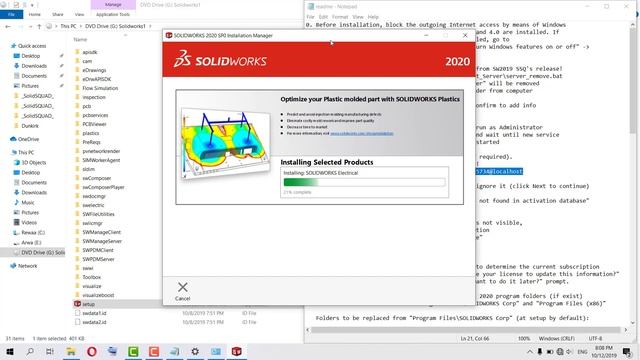Screen dimensions: 640x360
Task: Open Downloads under Quick access
Action: tap(34, 66)
